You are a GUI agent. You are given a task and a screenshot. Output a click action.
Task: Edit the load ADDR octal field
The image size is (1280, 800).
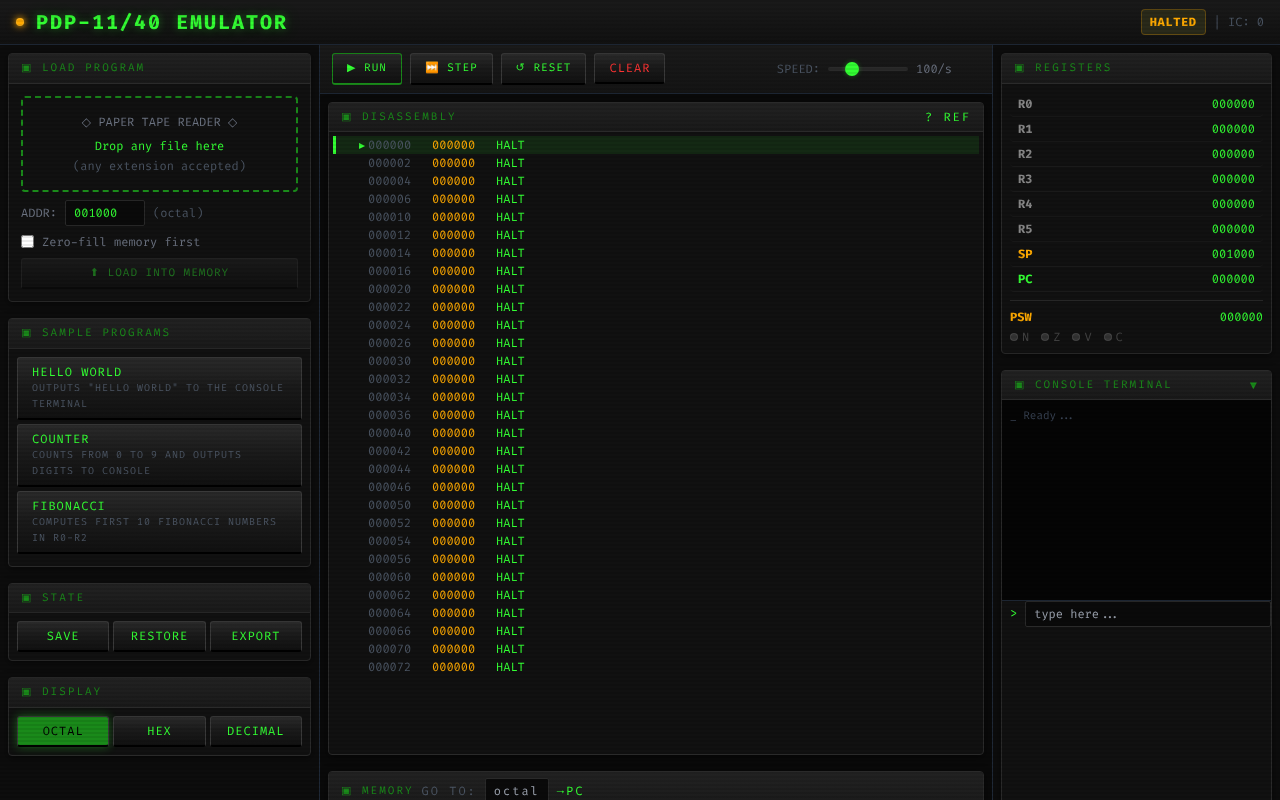pos(105,213)
